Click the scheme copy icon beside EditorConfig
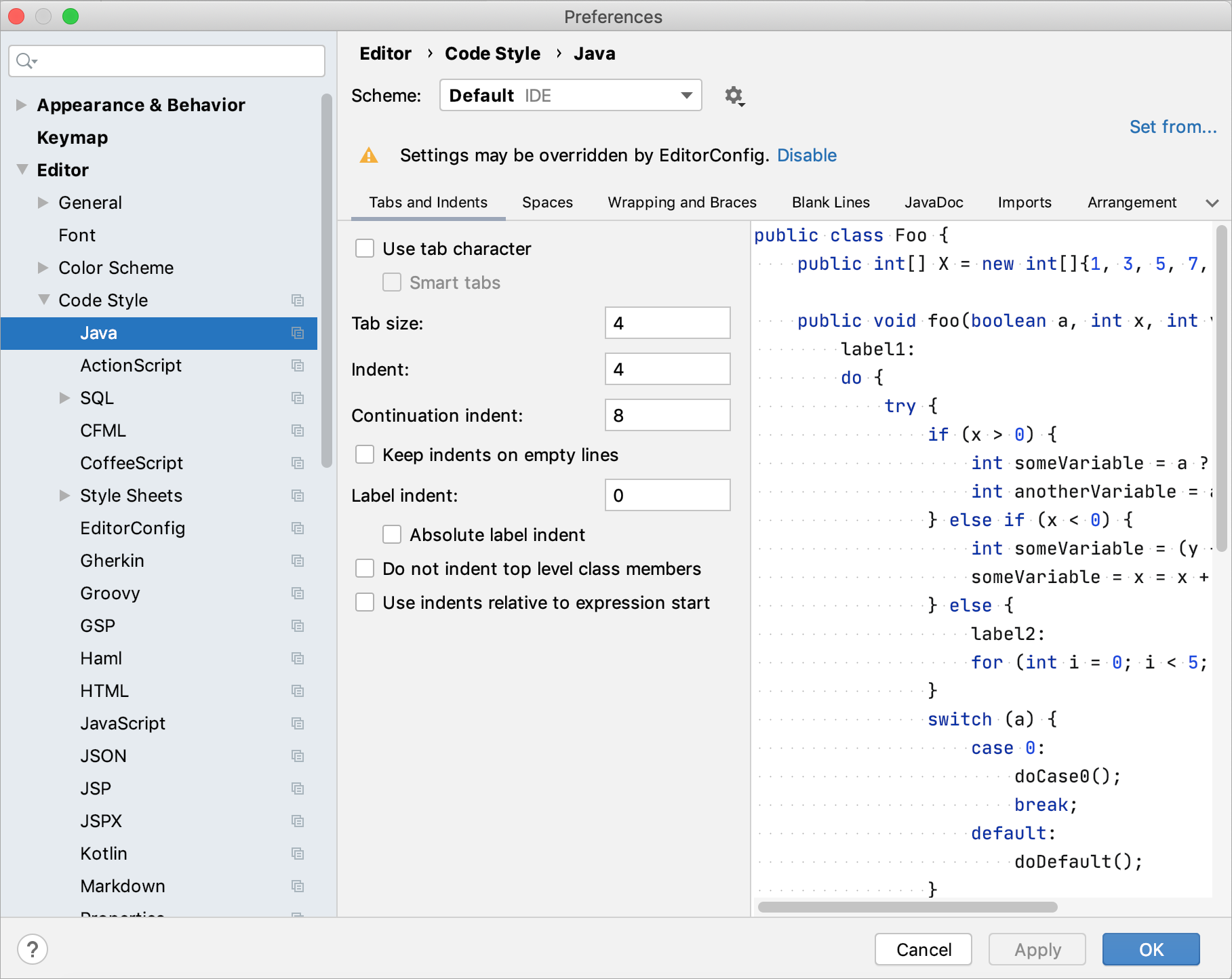 tap(298, 528)
